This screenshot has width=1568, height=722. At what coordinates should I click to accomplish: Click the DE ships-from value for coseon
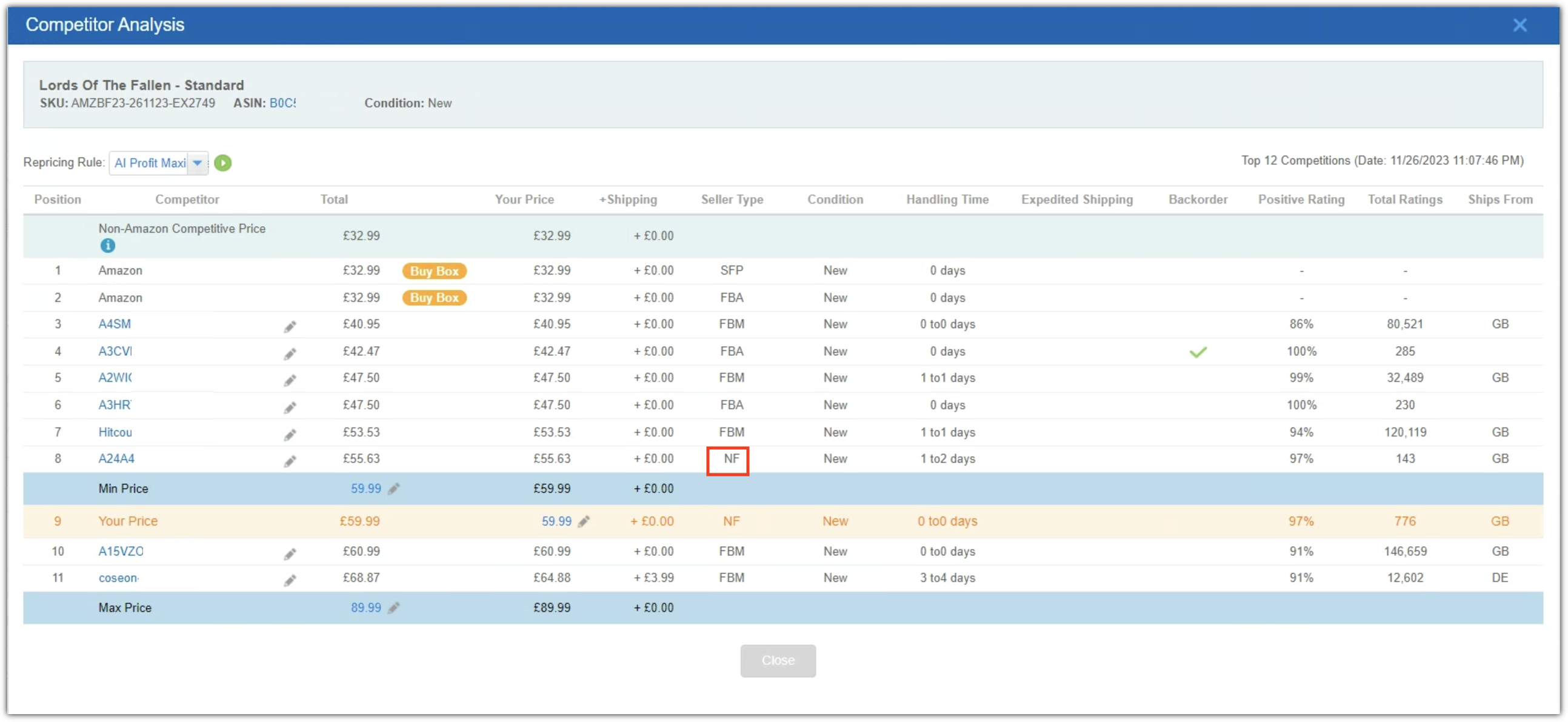pyautogui.click(x=1500, y=578)
